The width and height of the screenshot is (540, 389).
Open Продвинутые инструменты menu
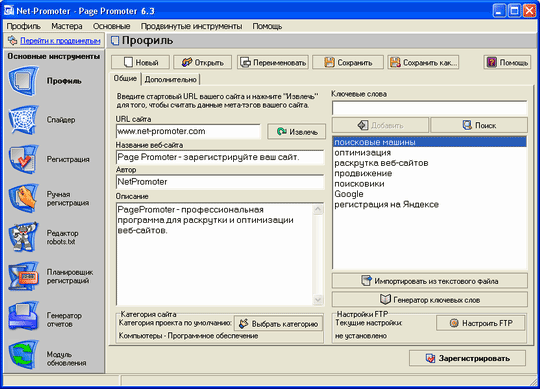tap(191, 26)
